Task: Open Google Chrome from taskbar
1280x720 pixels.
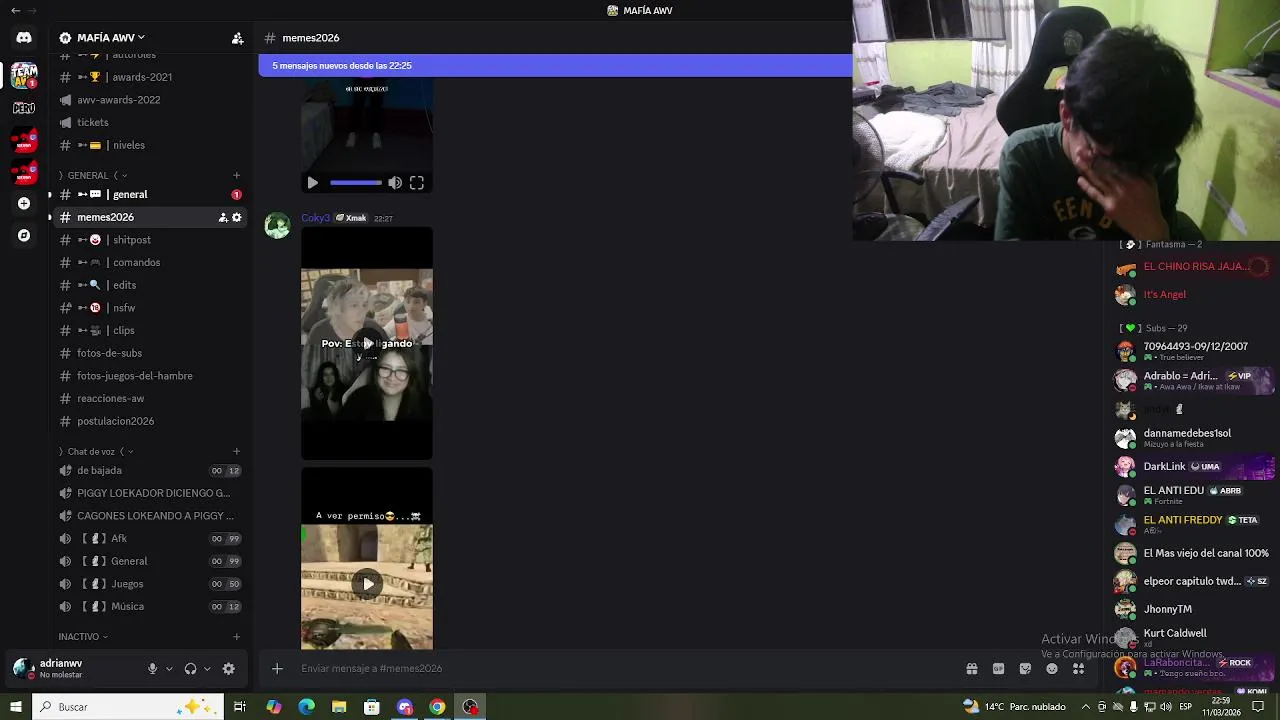Action: (x=437, y=707)
